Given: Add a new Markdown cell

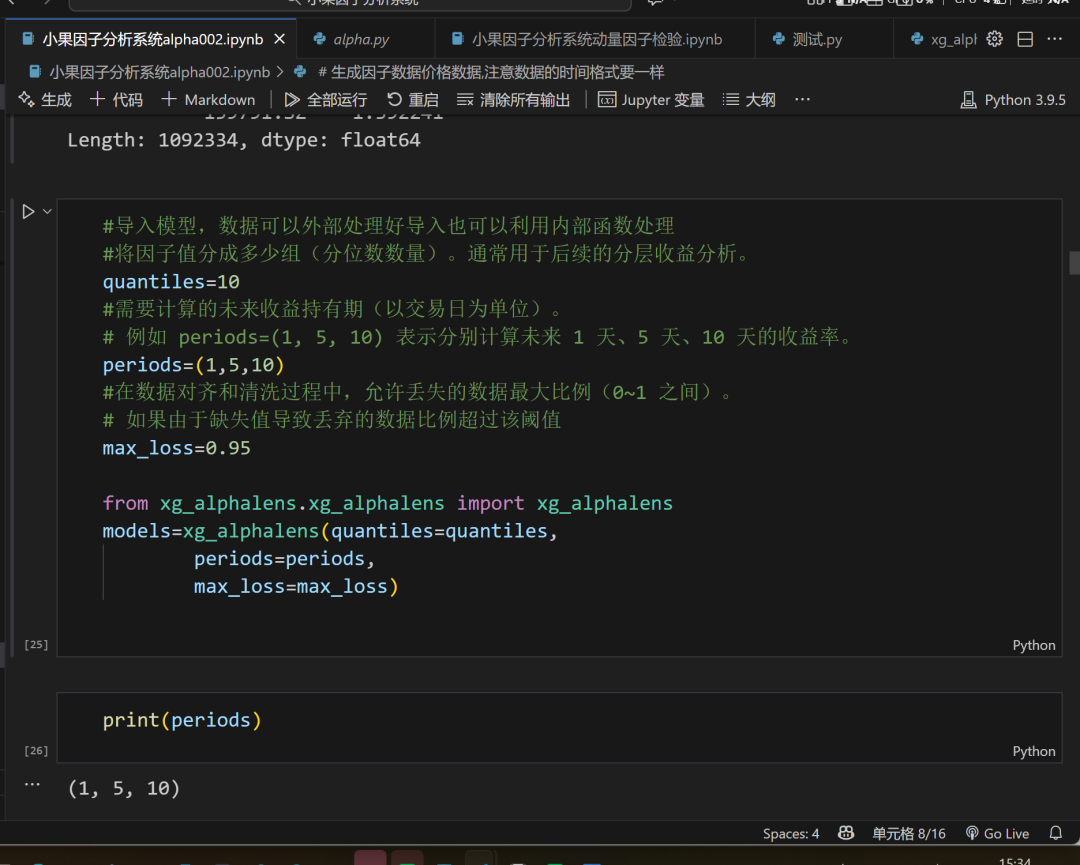Looking at the screenshot, I should (x=209, y=100).
